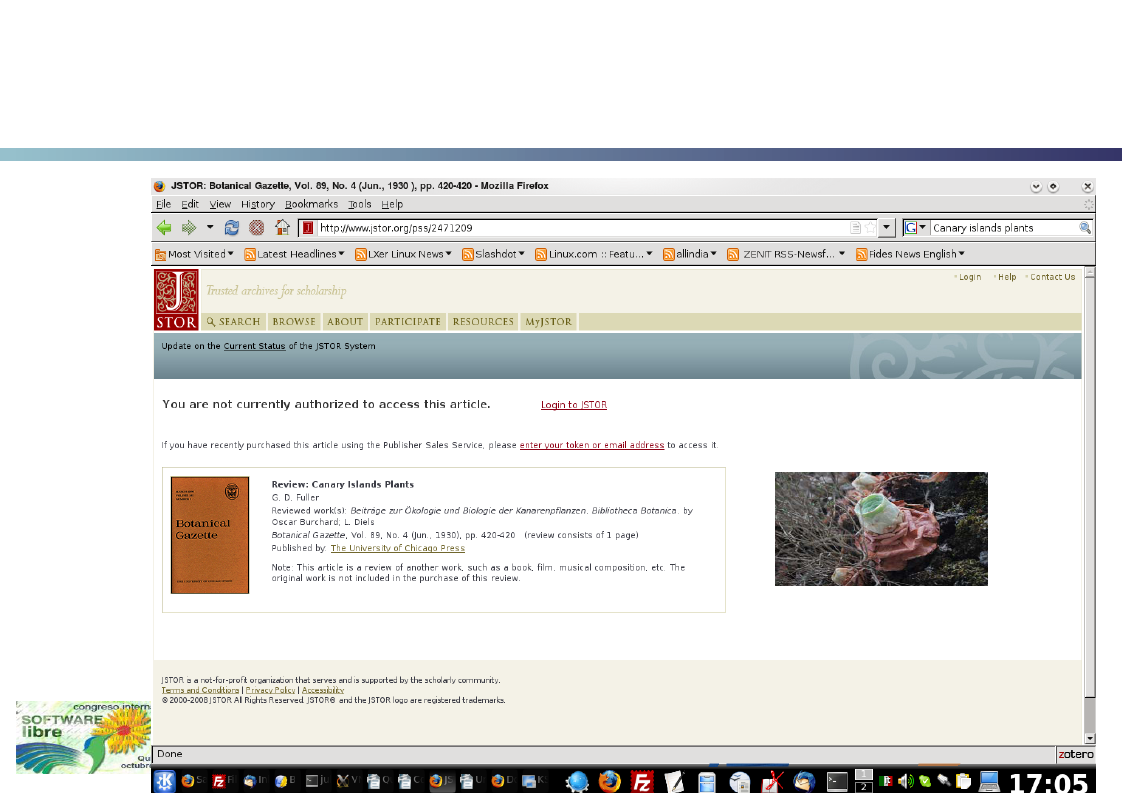Open JSTOR RESOURCES tab
The image size is (1123, 794).
point(483,322)
